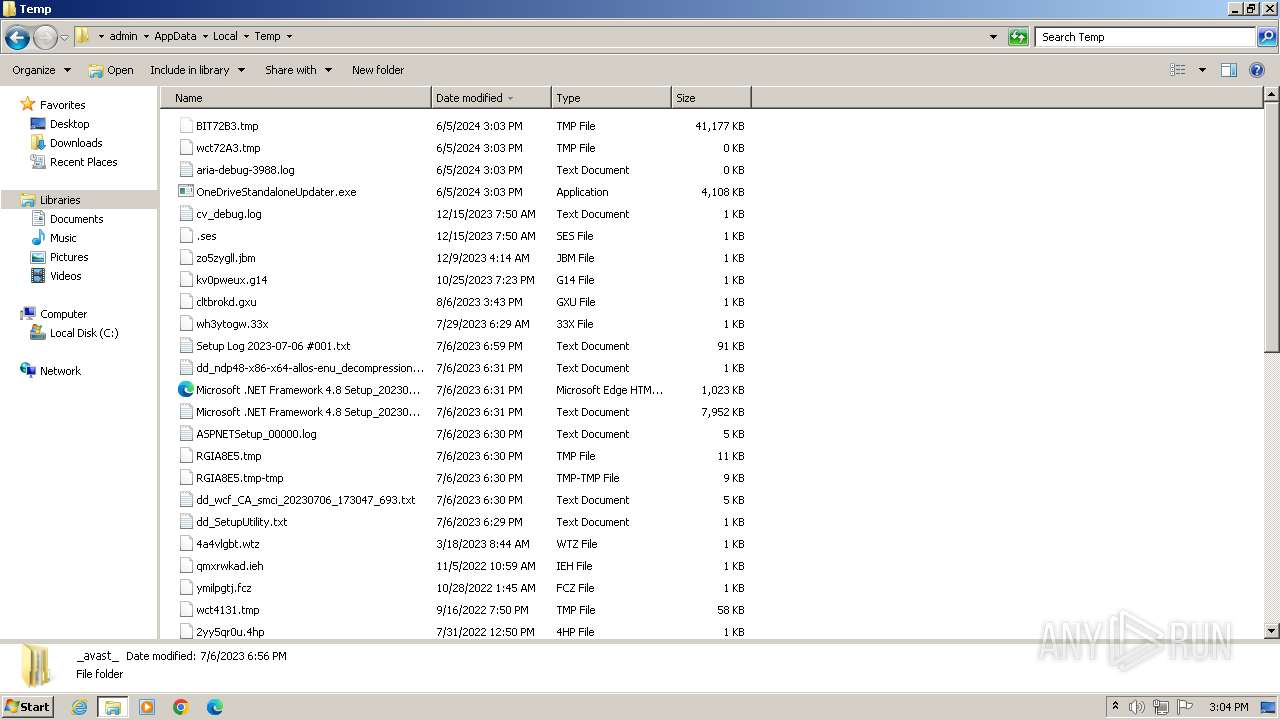Screen dimensions: 1280x720
Task: Select RGIA8E5.tmp-tmp file
Action: pyautogui.click(x=240, y=478)
